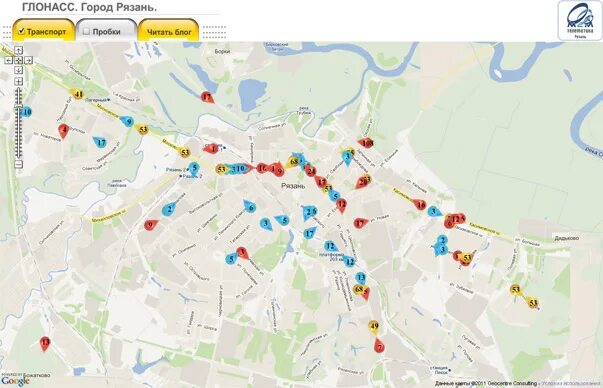603x388 pixels.
Task: Select red route 16 marker on Касимовское шоссе
Action: (x=420, y=205)
